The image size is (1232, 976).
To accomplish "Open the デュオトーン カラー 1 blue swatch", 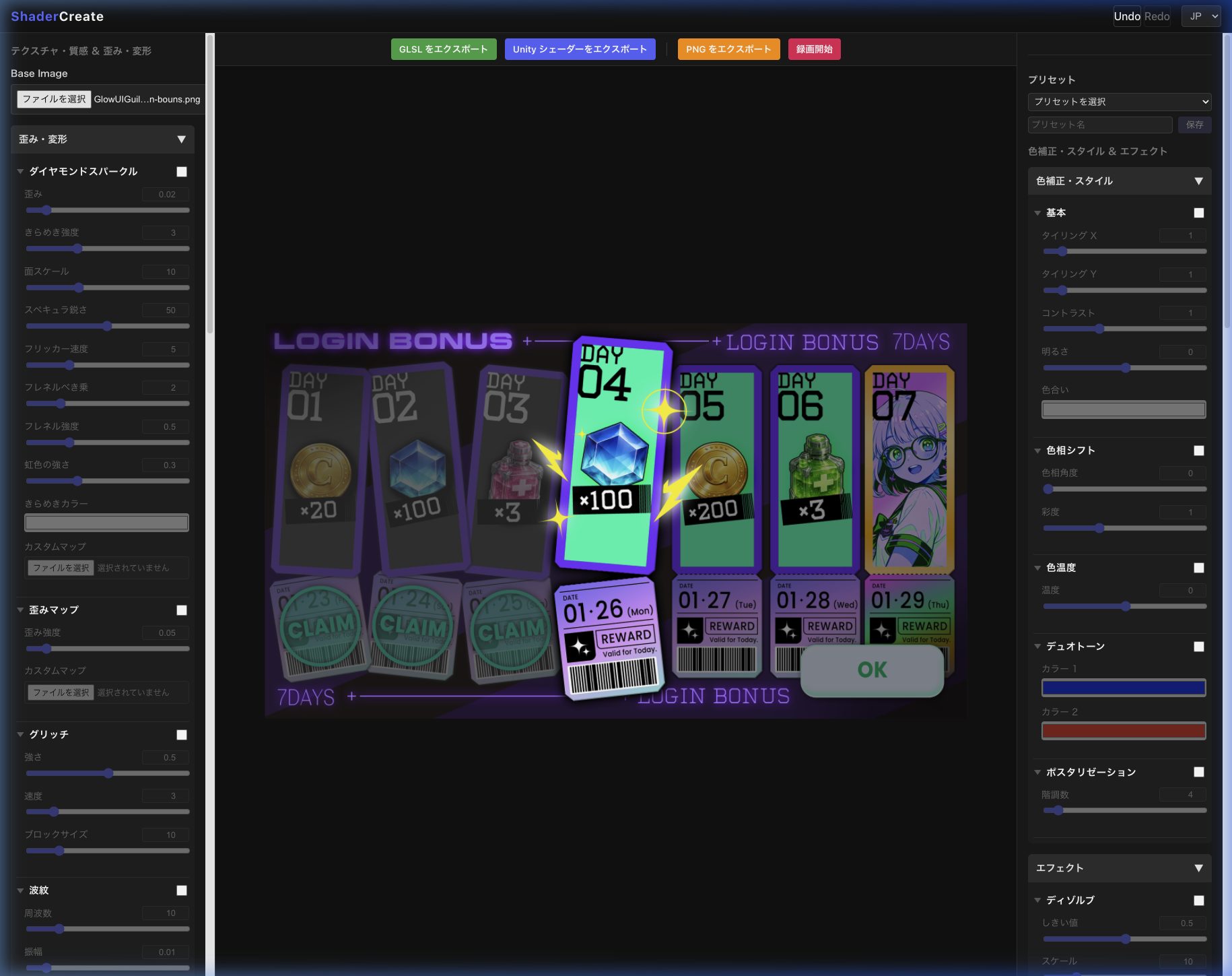I will tap(1123, 688).
